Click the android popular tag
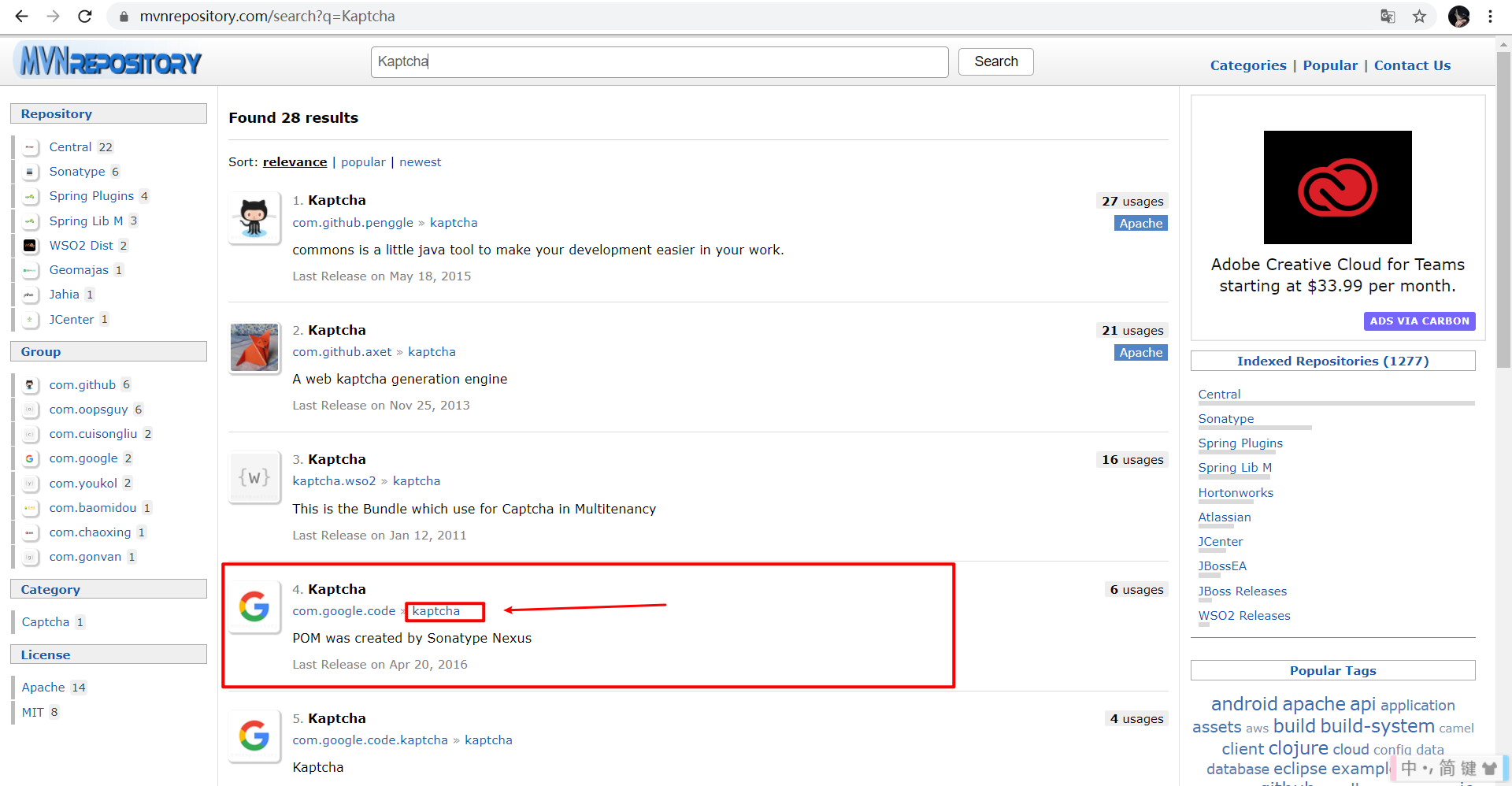The image size is (1512, 786). pyautogui.click(x=1244, y=704)
